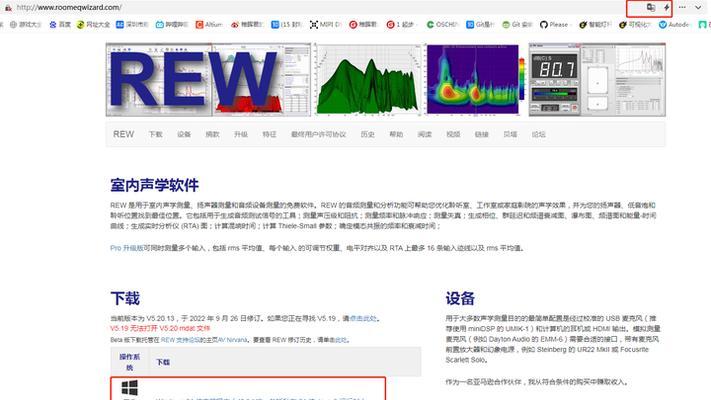Screen dimensions: 711x400
Task: Click the red V5.19 warning text
Action: click(x=160, y=328)
